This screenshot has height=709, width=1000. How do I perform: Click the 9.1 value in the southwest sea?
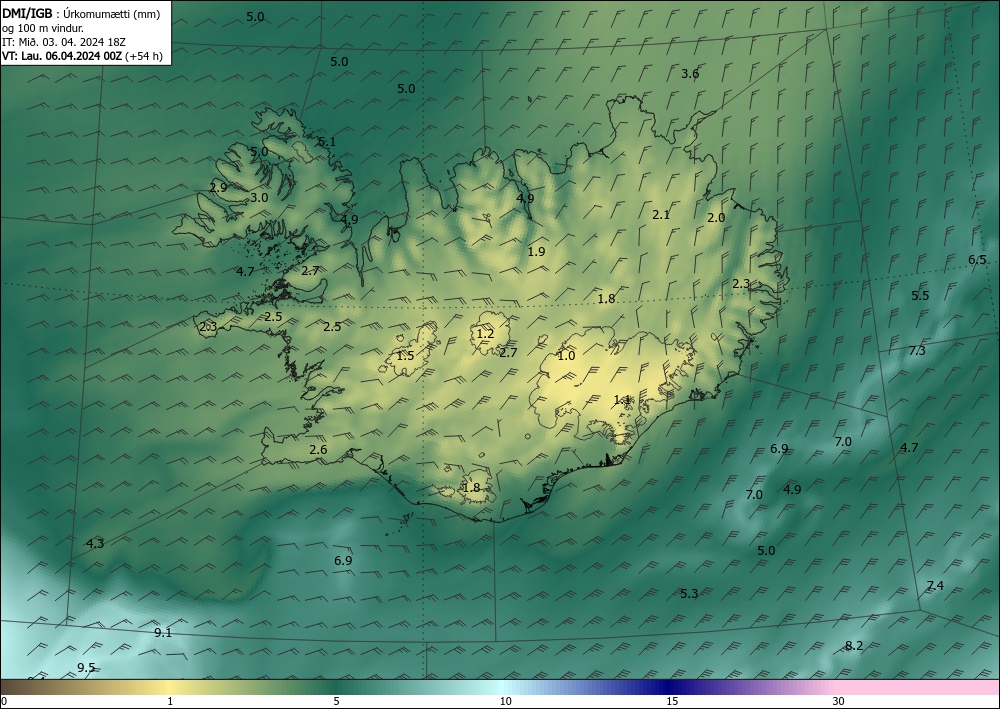click(163, 632)
